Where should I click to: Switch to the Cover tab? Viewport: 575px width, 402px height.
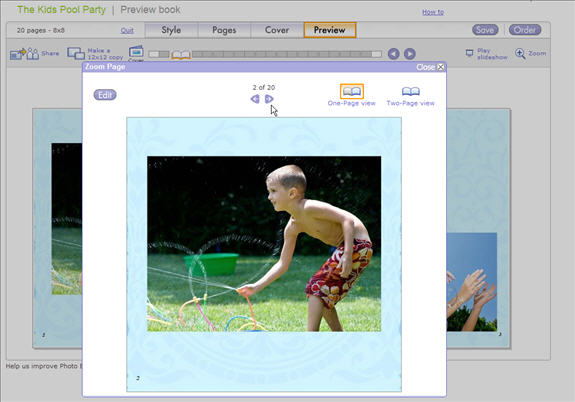point(277,30)
